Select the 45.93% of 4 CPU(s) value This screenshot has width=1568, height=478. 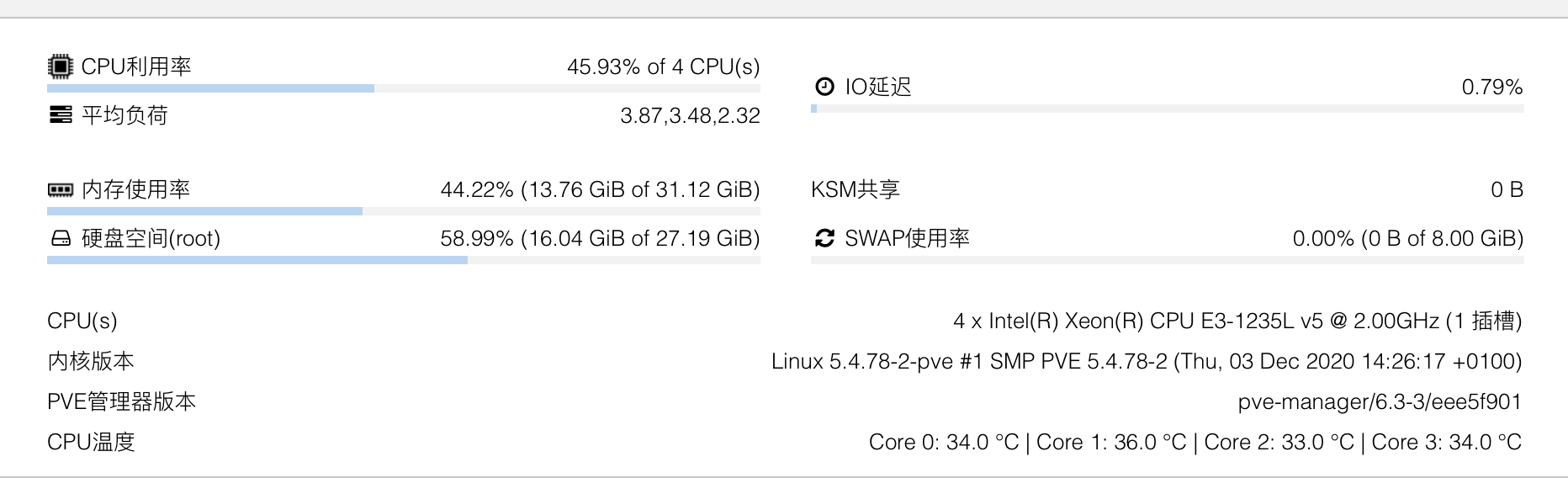pos(663,67)
